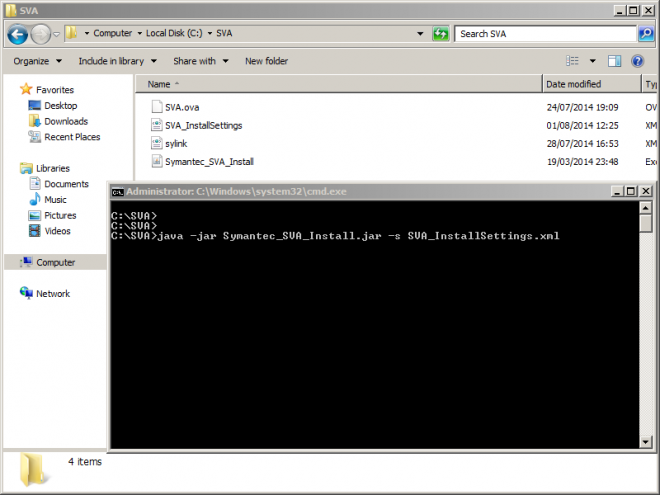Open Explorer help
Viewport: 660px width, 495px height.
click(638, 61)
